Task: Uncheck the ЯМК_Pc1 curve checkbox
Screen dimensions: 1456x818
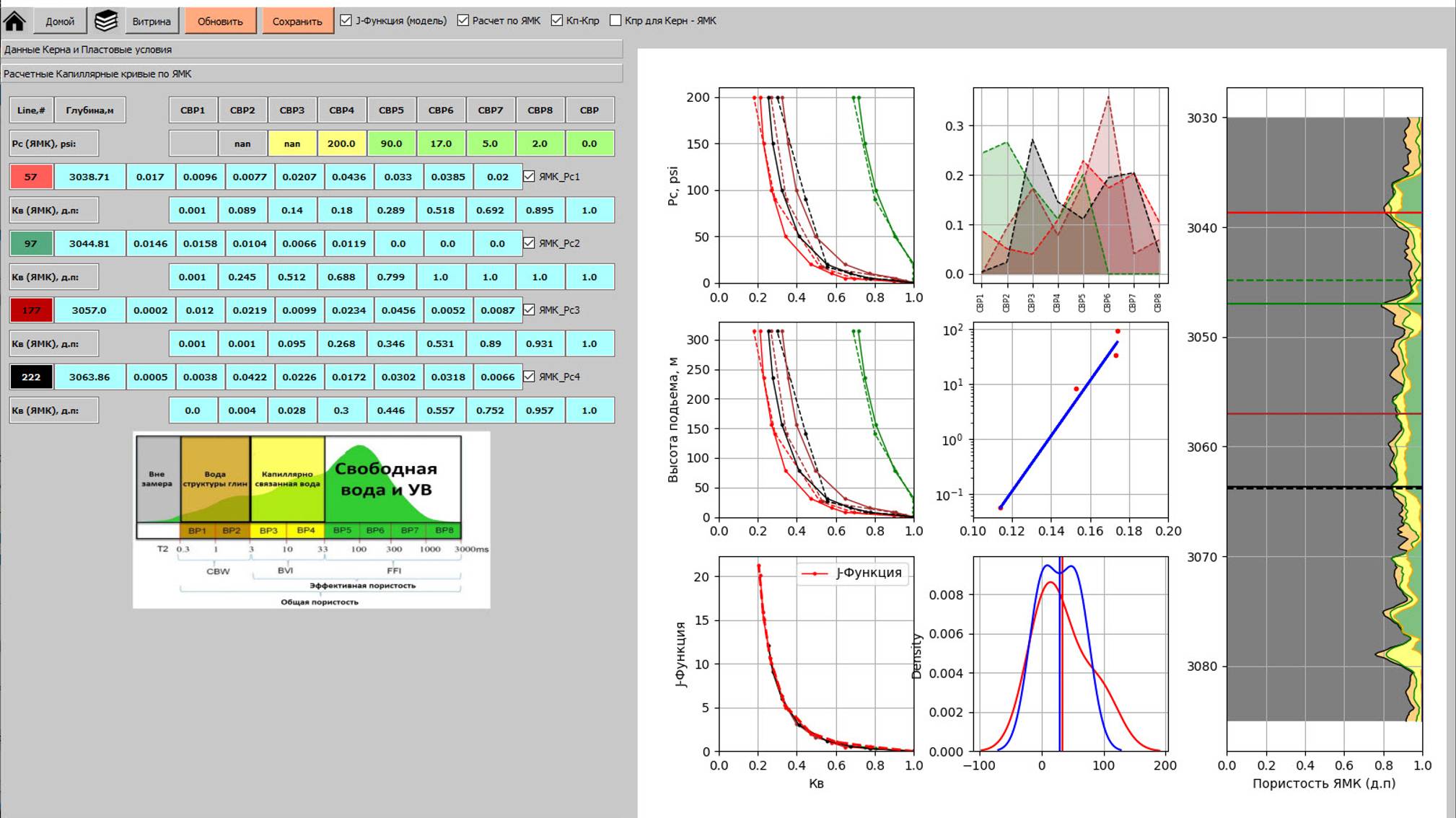Action: coord(529,177)
